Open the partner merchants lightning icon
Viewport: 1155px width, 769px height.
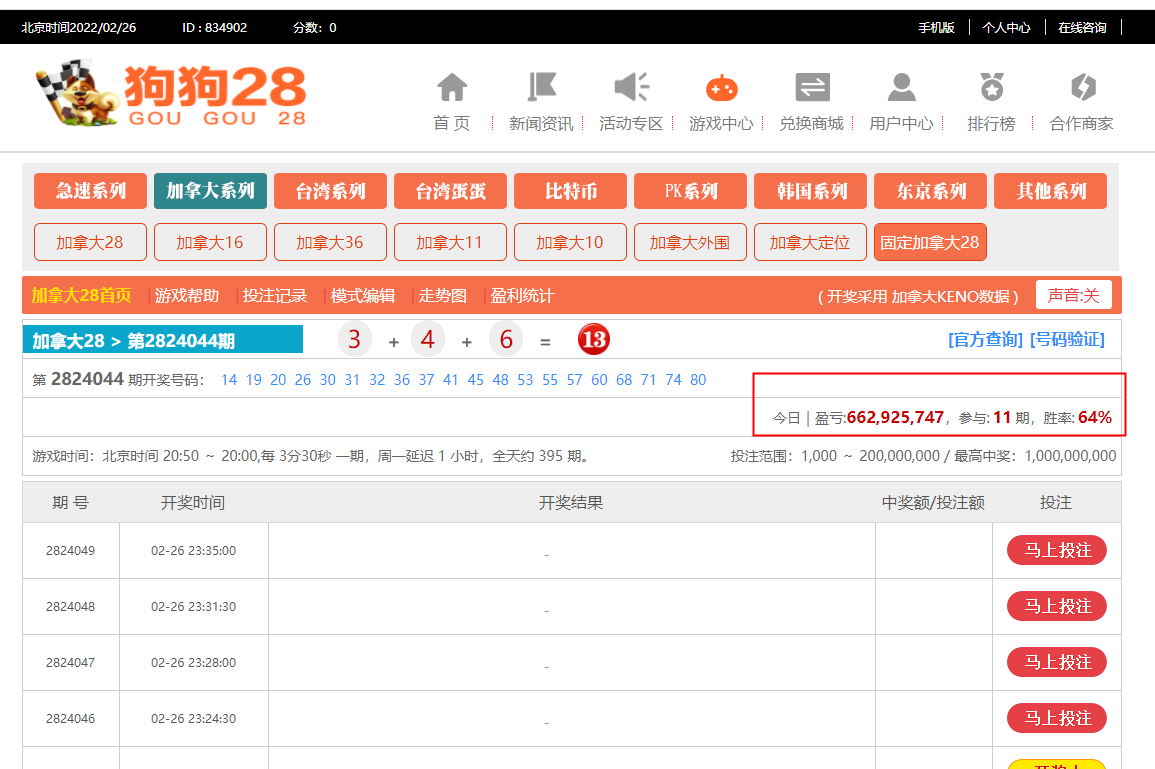[x=1082, y=88]
